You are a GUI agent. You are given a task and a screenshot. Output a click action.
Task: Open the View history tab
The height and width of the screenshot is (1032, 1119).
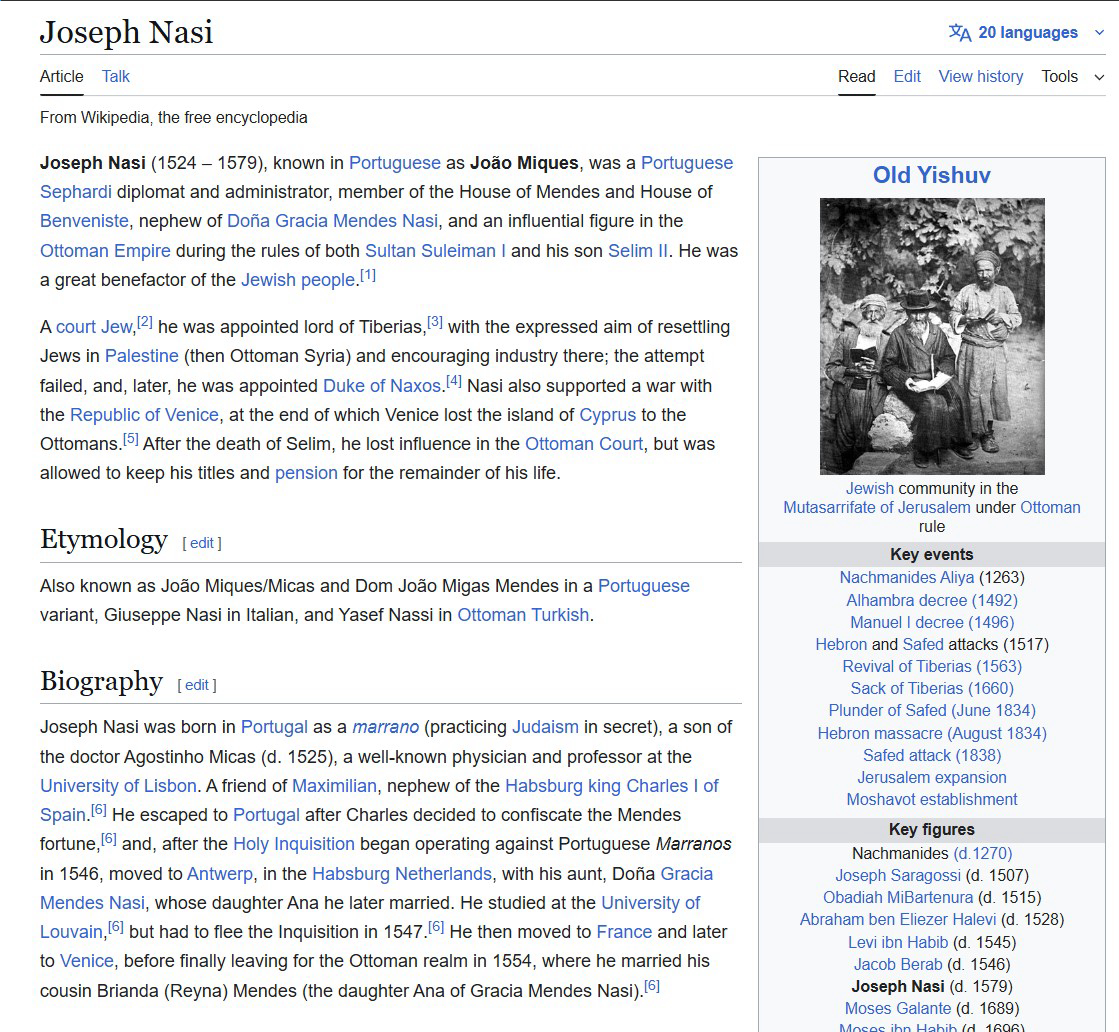pos(981,76)
